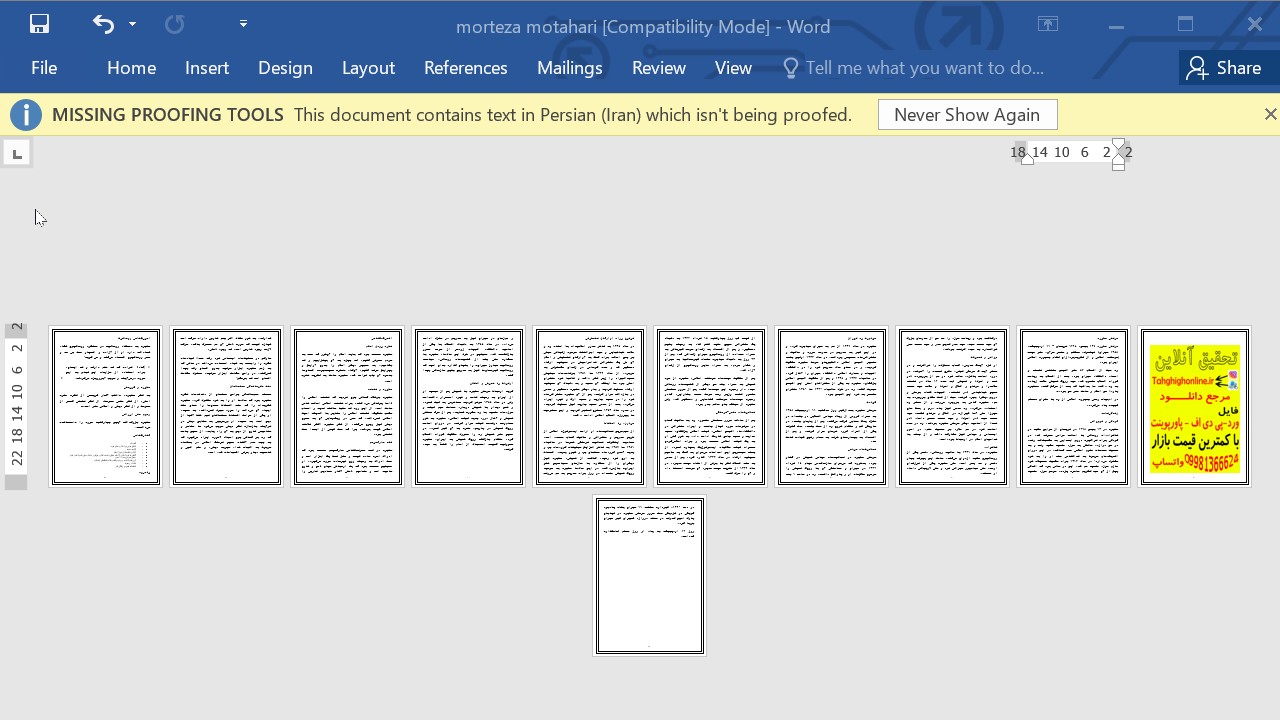Click the left indent marker near 18 on the ruler
Screen dimensions: 1280x720
1027,158
